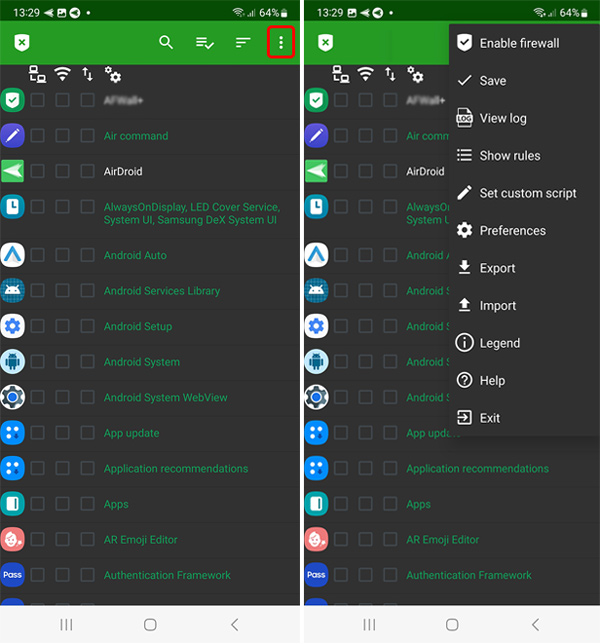Toggle Wi-Fi checkbox for Android System, left screen
Viewport: 600px width, 644px height.
pyautogui.click(x=62, y=361)
